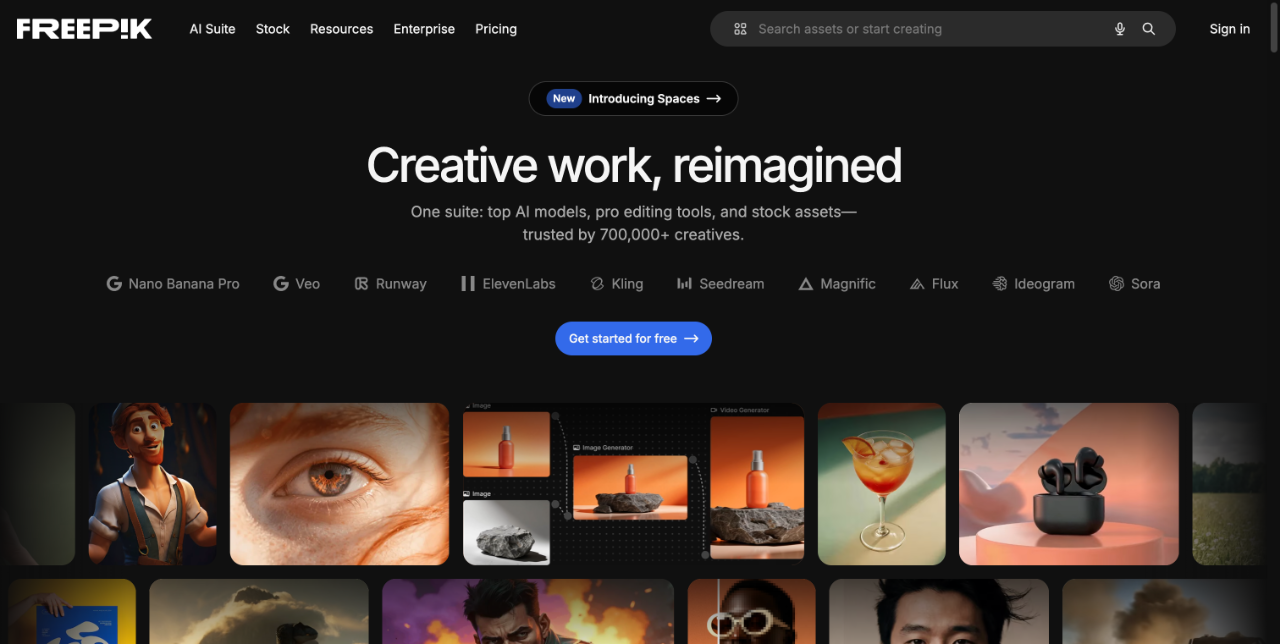Click the magnifying glass search icon

click(1148, 29)
